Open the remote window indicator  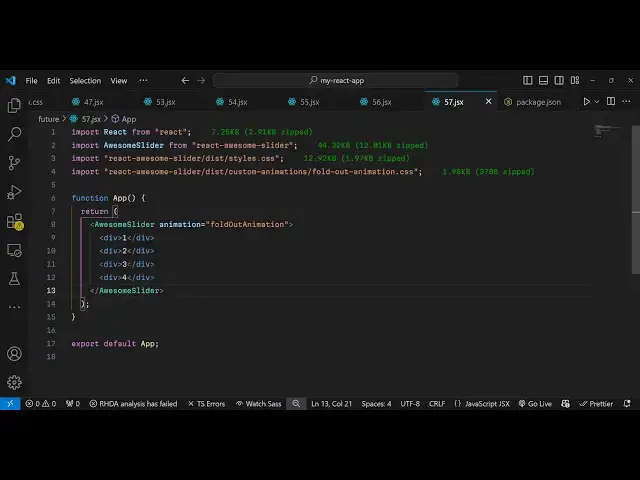pyautogui.click(x=10, y=404)
